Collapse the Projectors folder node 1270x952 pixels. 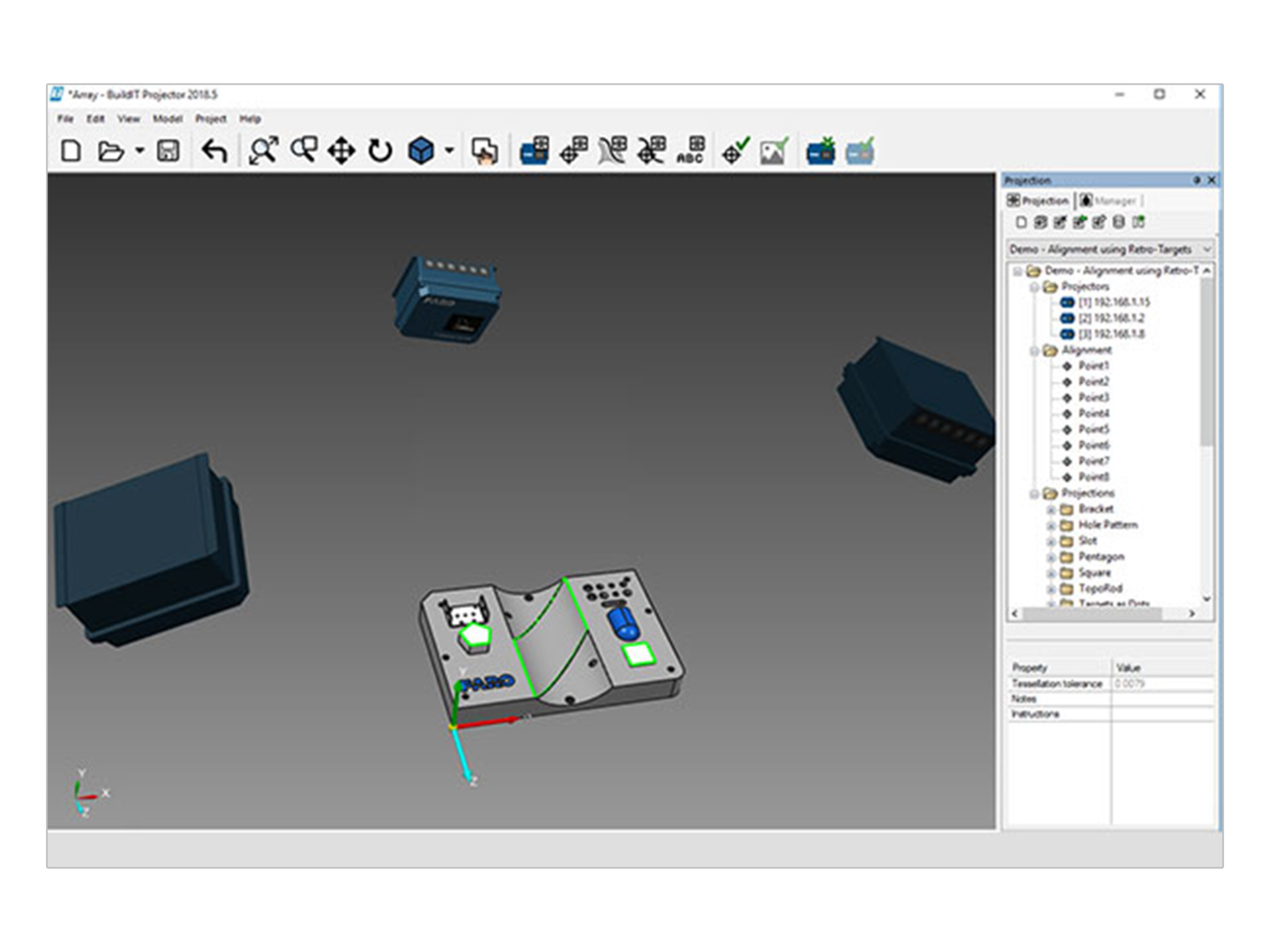(1035, 286)
